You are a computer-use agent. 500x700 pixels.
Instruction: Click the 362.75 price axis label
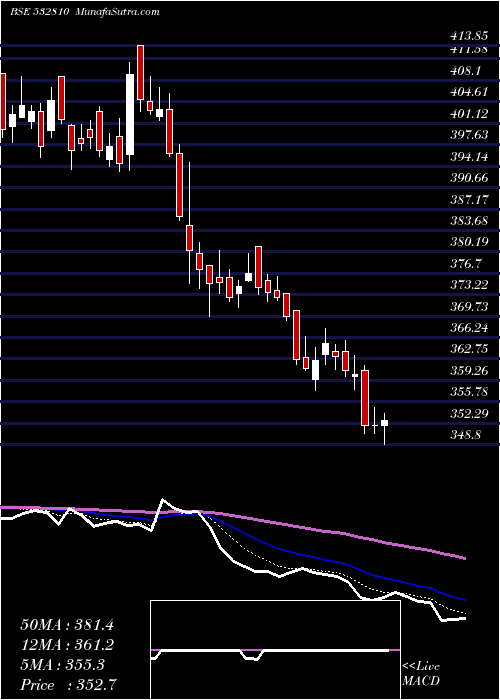(469, 349)
